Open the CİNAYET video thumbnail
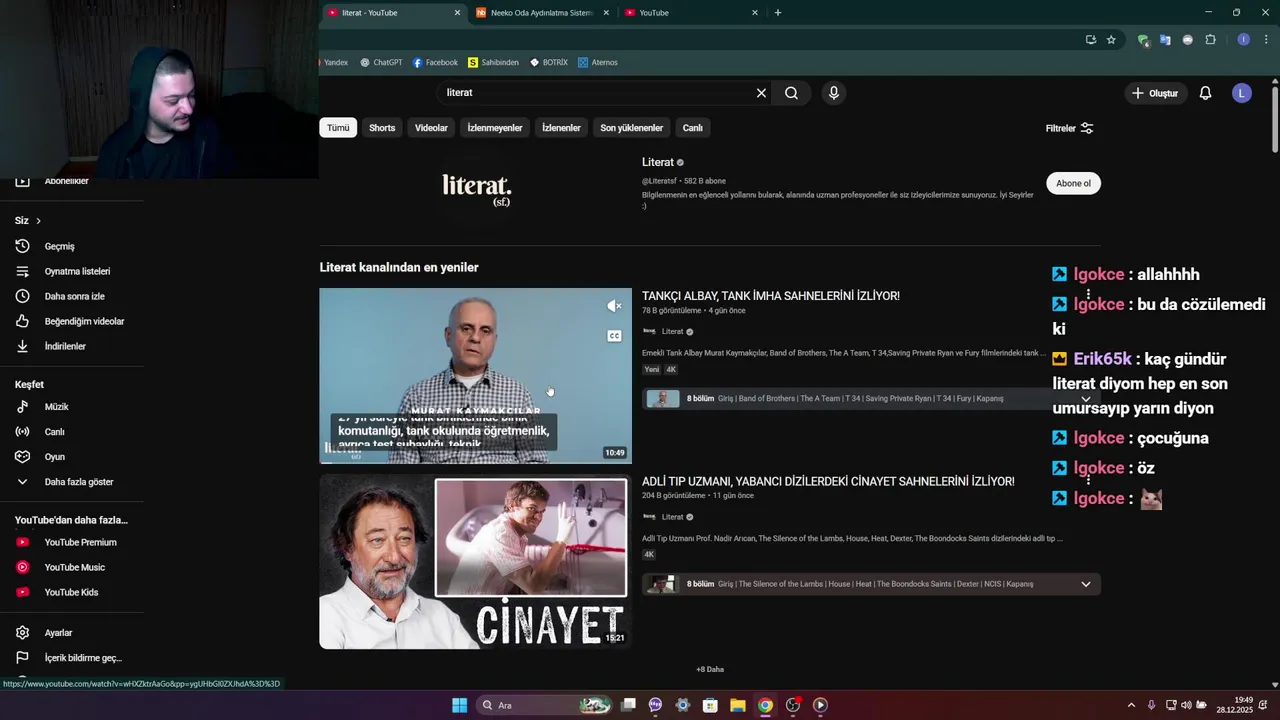1280x720 pixels. (475, 562)
